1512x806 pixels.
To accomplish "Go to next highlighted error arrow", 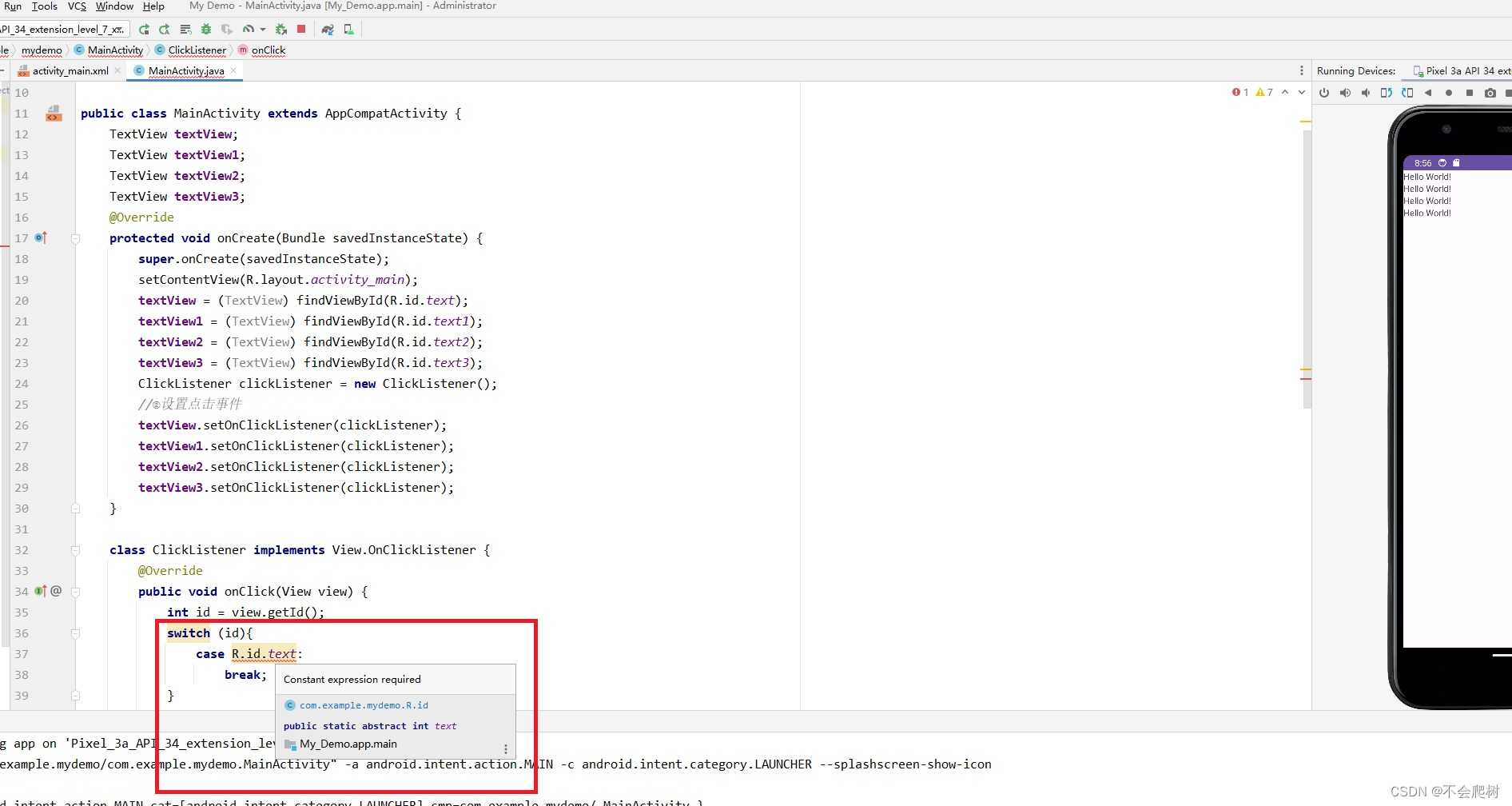I will tap(1302, 93).
